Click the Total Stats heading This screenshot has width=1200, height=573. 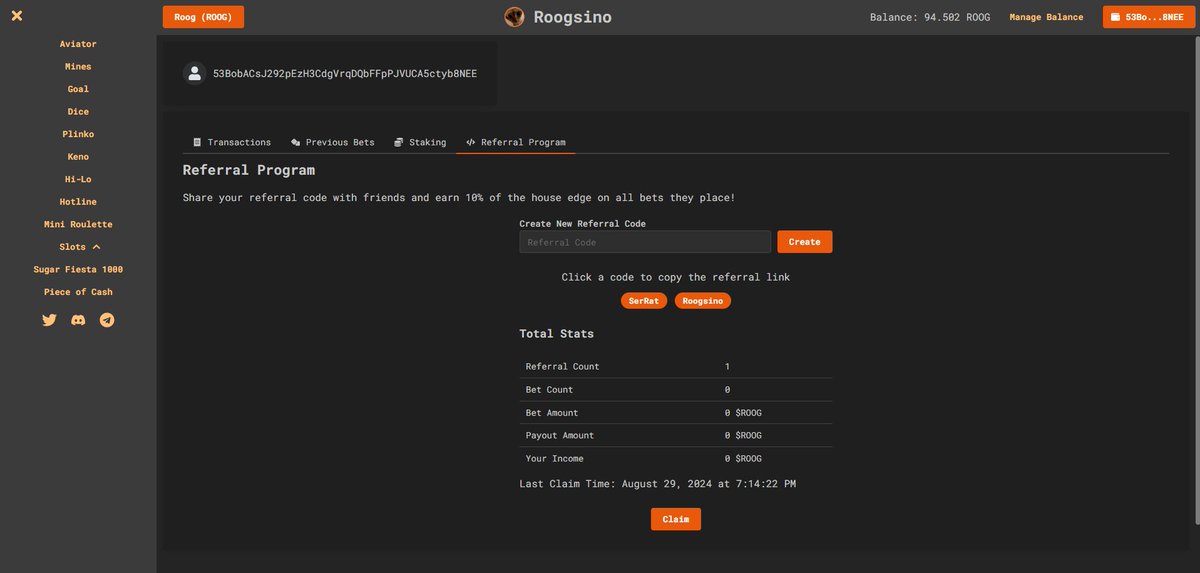(557, 334)
